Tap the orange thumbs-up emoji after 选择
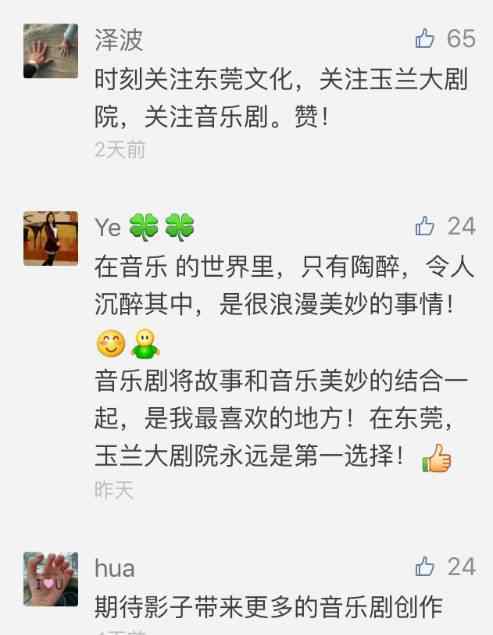The height and width of the screenshot is (635, 493). (x=436, y=458)
